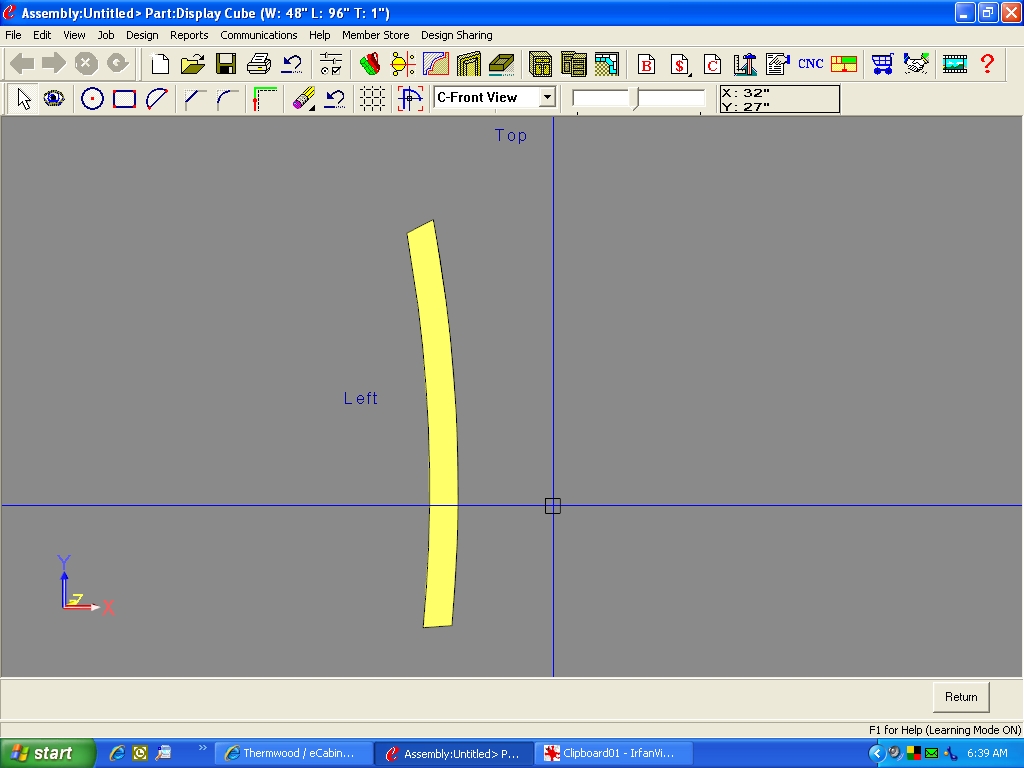Viewport: 1024px width, 768px height.
Task: Select the fillet rounded corner tool
Action: 226,99
